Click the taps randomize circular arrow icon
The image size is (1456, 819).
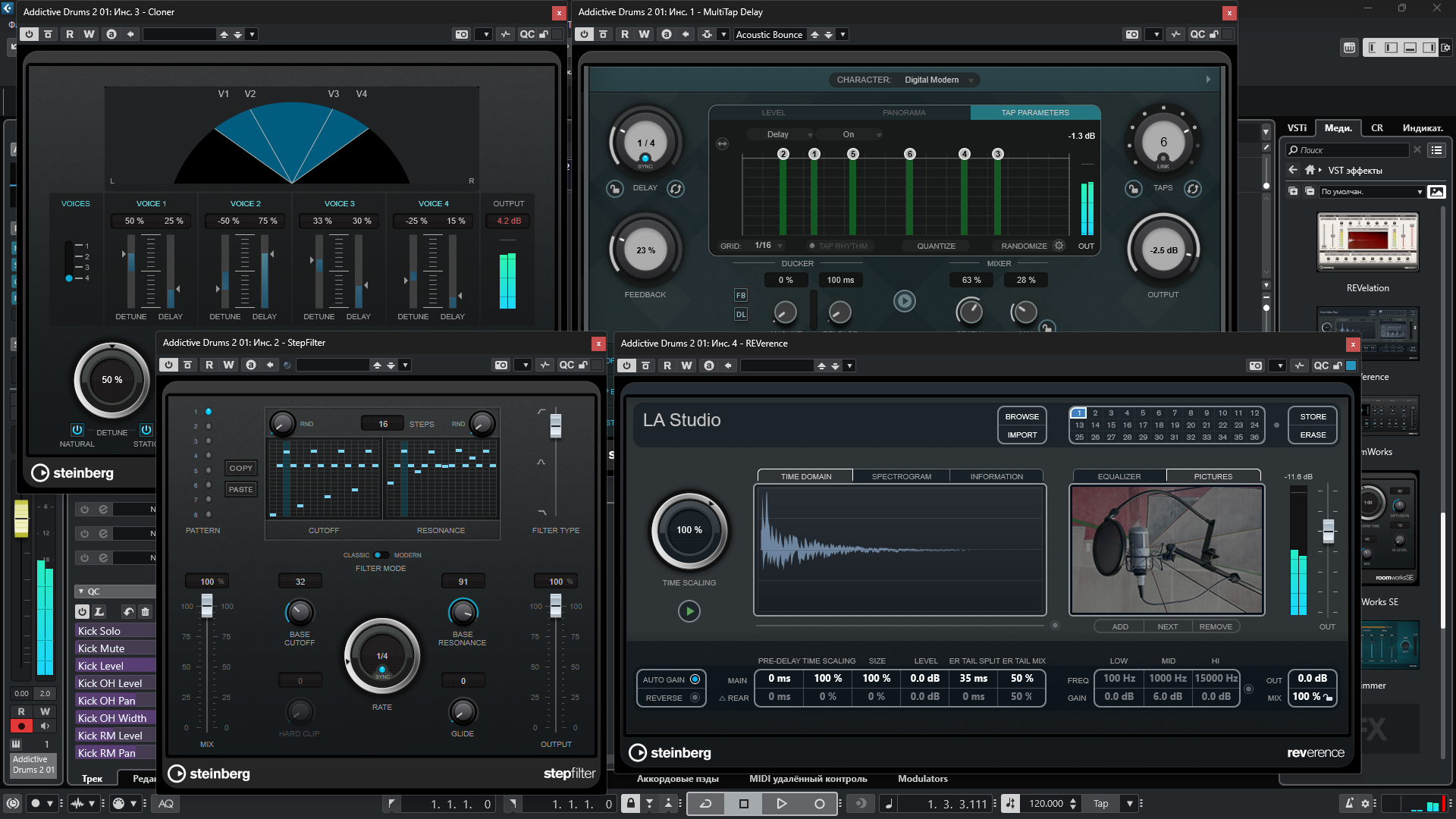pyautogui.click(x=1193, y=189)
